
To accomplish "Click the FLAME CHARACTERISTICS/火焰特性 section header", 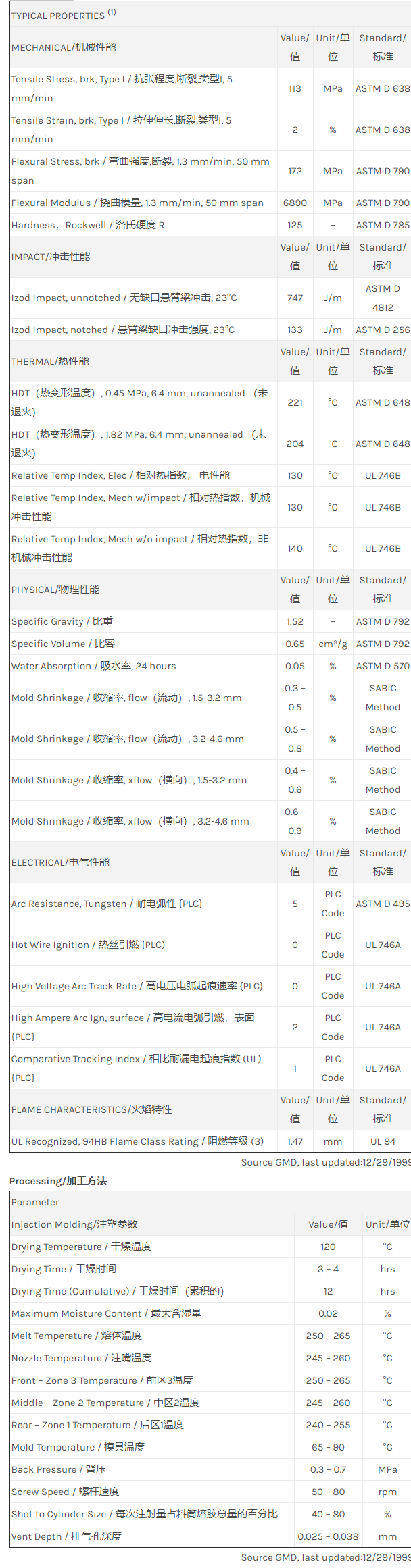I will click(x=91, y=1109).
